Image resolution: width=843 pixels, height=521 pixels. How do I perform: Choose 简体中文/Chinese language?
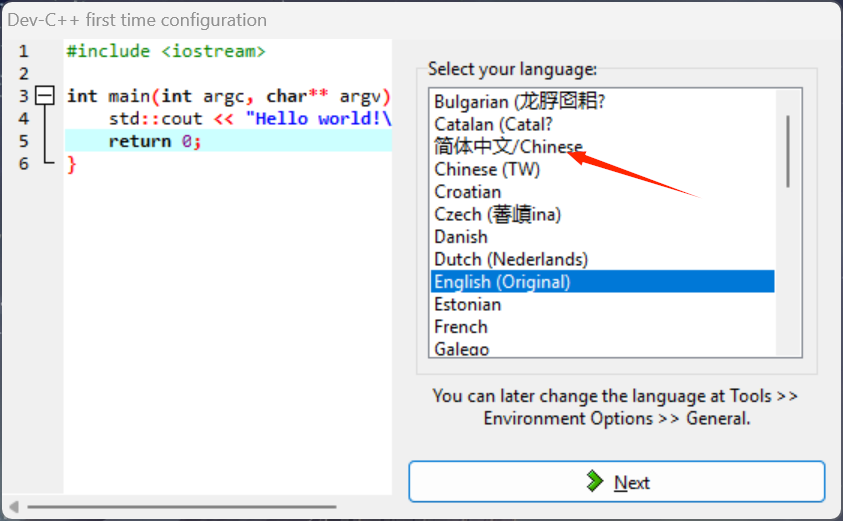pyautogui.click(x=602, y=147)
